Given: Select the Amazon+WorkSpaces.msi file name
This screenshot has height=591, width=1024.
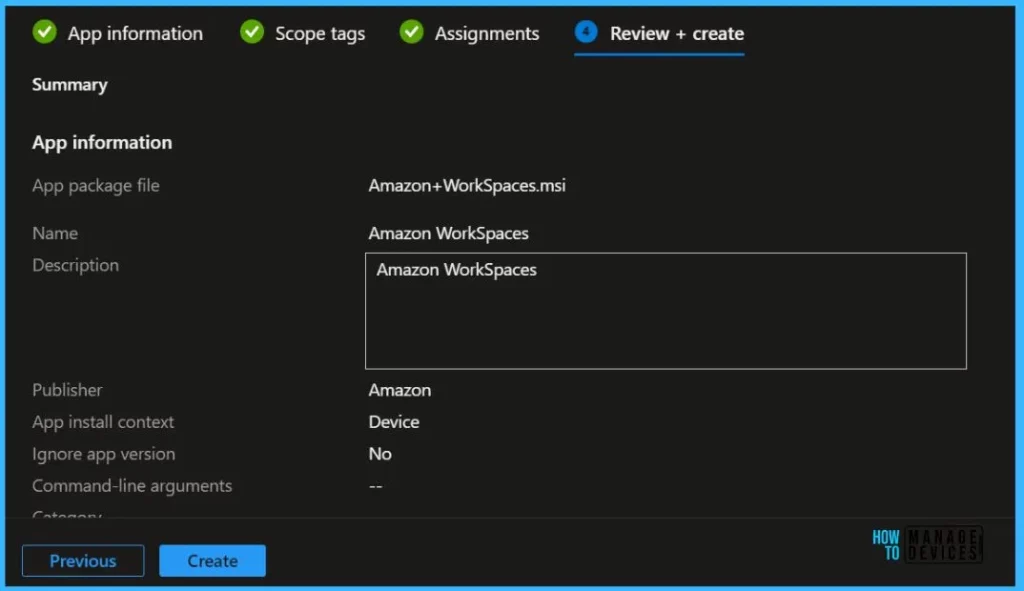Looking at the screenshot, I should coord(467,185).
